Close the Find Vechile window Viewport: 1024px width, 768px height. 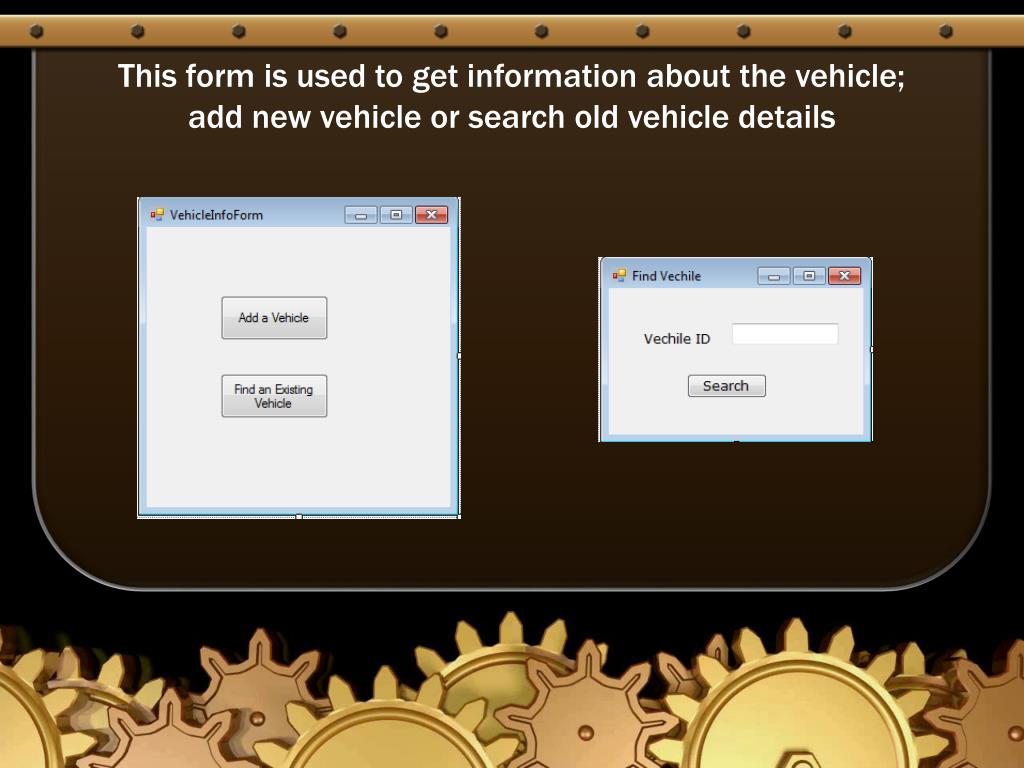(x=844, y=276)
